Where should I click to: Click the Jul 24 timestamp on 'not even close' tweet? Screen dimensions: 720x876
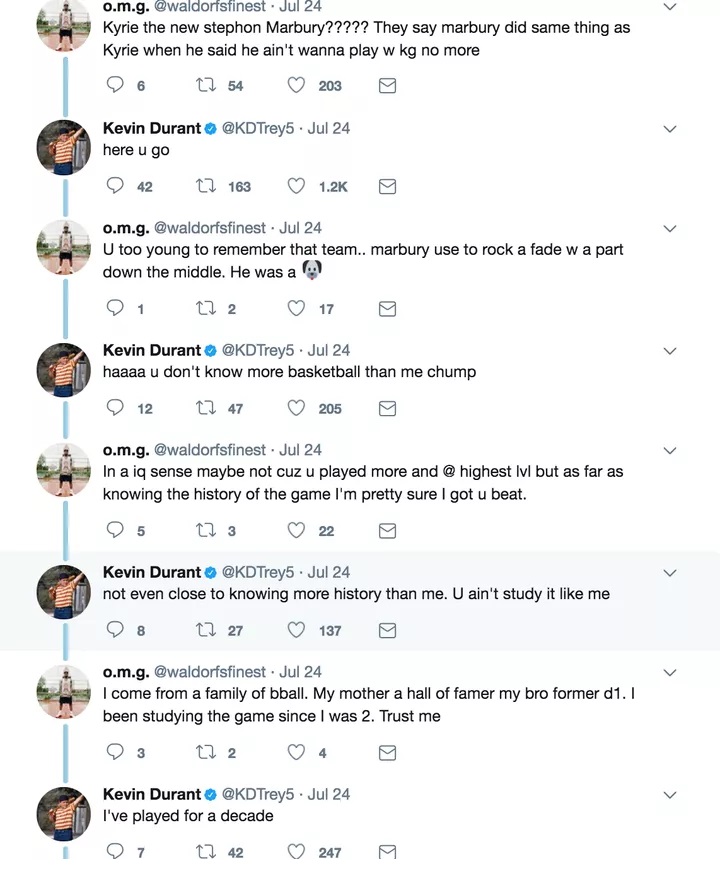point(329,572)
